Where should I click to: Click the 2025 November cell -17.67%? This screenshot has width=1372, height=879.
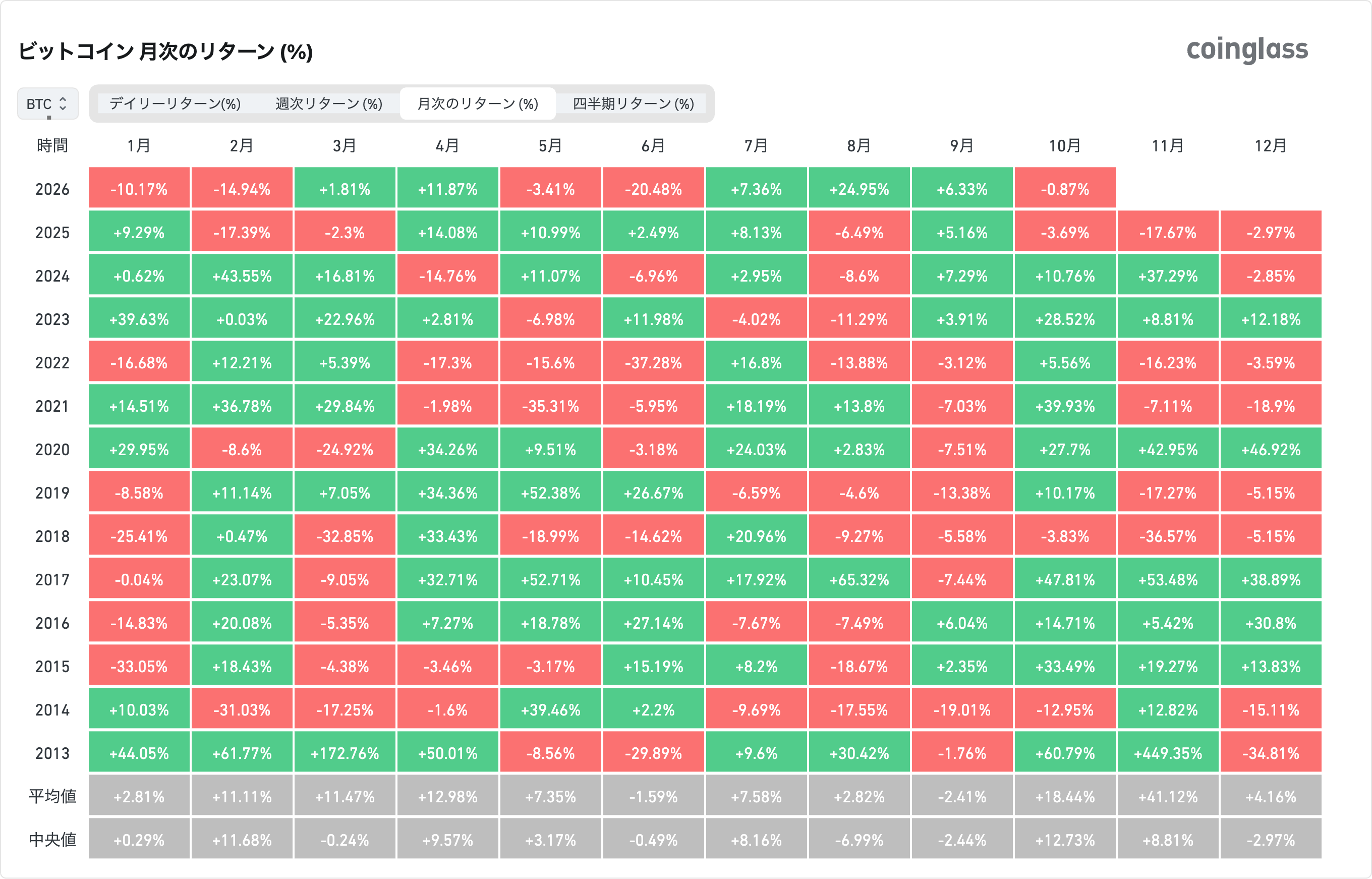(1168, 232)
